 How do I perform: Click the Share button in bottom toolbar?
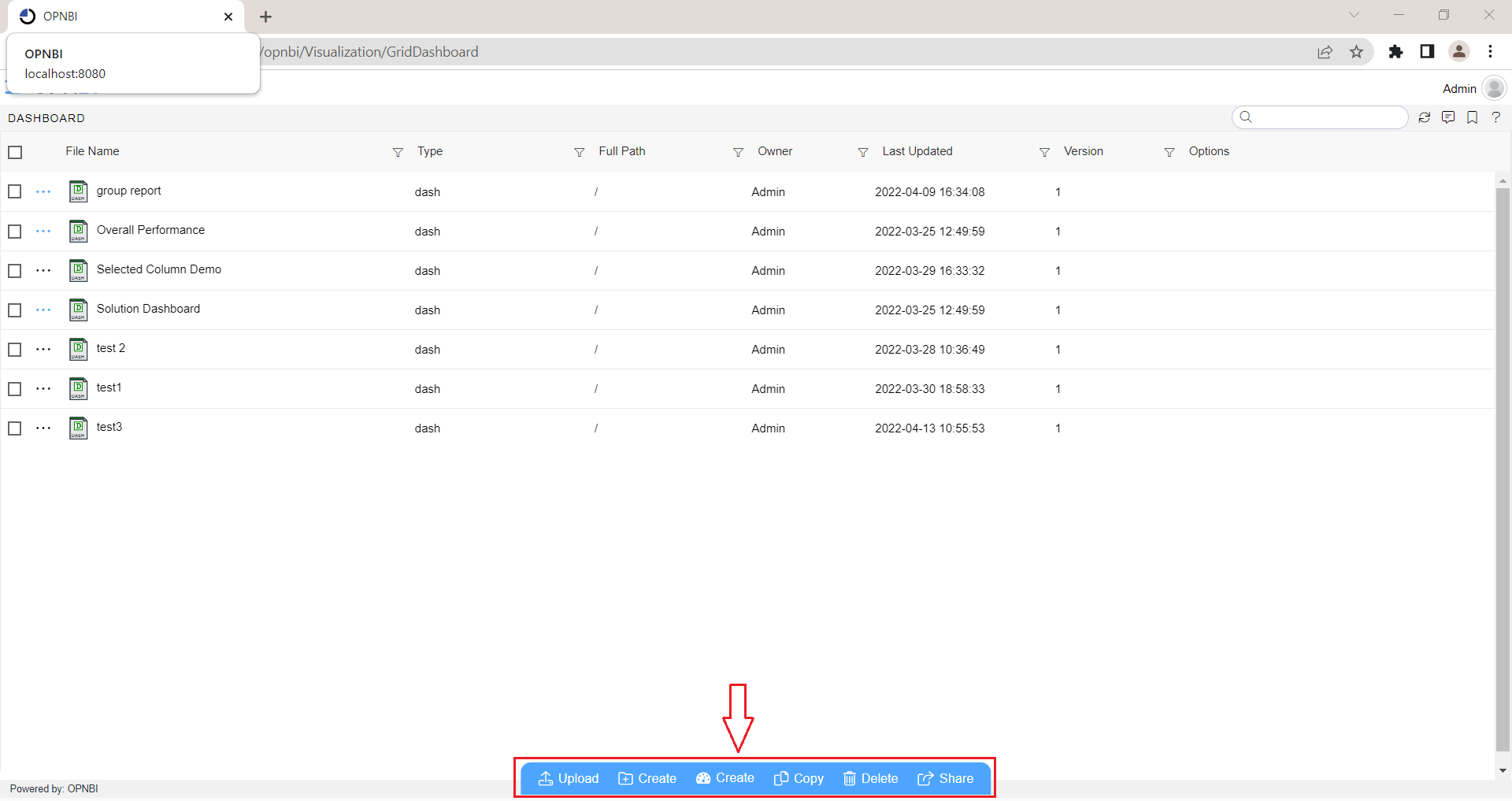coord(946,778)
